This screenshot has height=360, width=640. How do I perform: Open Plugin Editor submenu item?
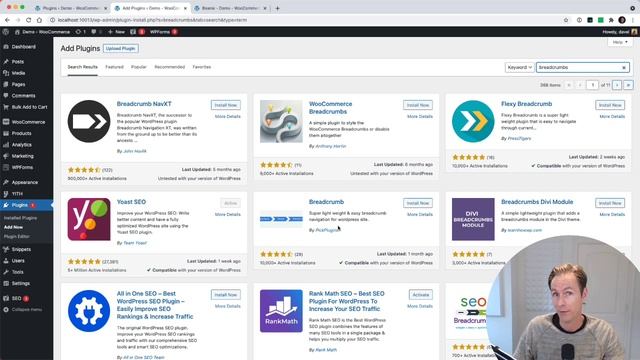pos(17,237)
